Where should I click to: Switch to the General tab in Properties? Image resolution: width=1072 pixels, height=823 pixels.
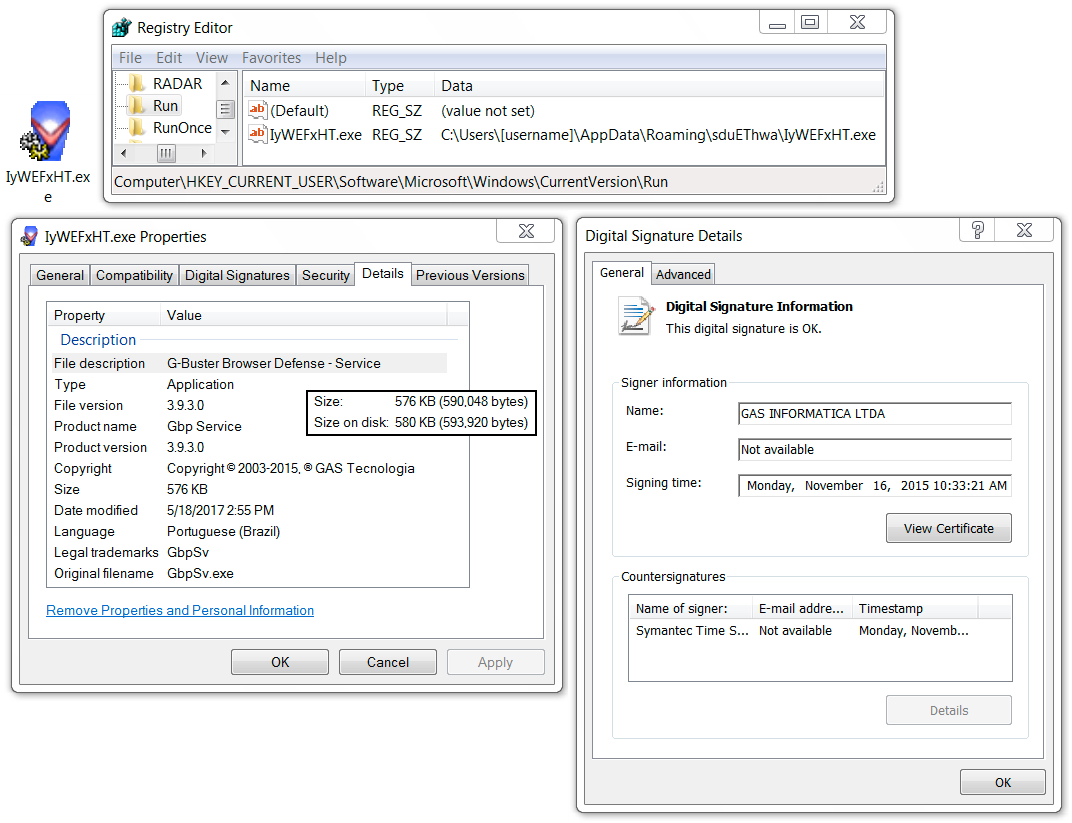point(60,275)
